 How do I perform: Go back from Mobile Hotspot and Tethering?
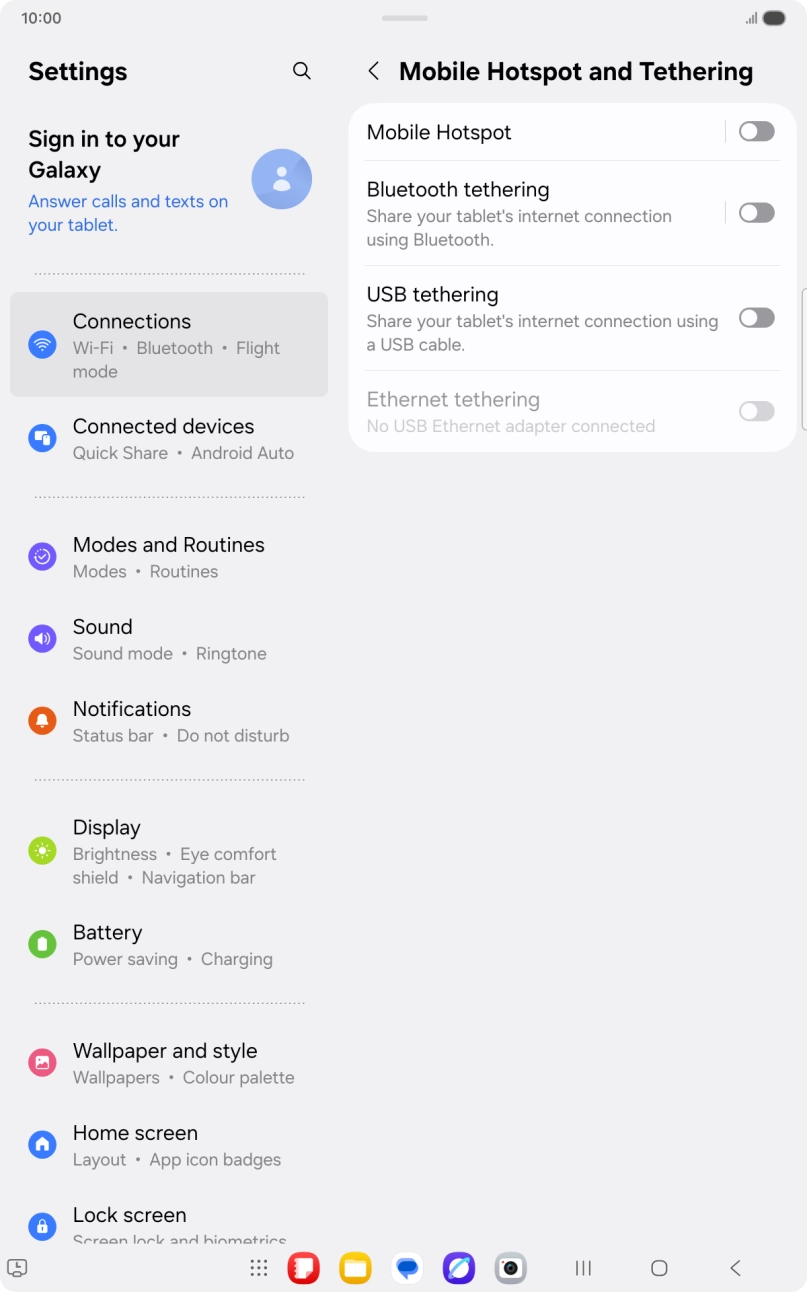[373, 71]
